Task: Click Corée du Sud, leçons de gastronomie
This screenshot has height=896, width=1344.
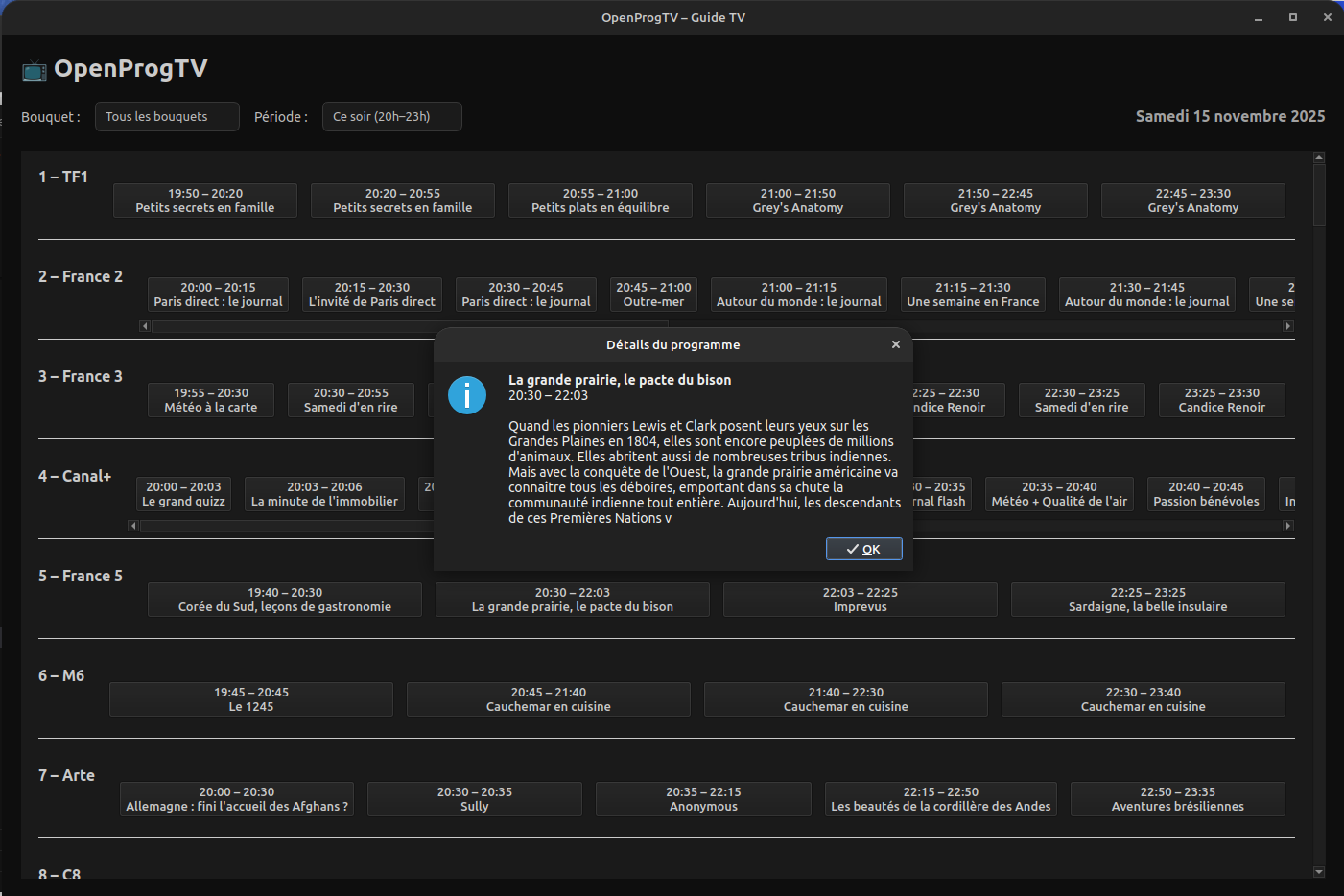Action: click(285, 600)
